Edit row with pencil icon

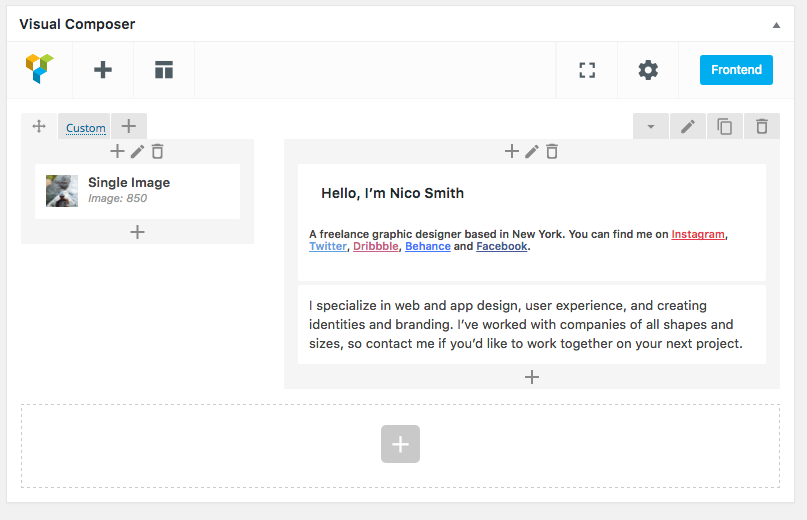[x=688, y=126]
